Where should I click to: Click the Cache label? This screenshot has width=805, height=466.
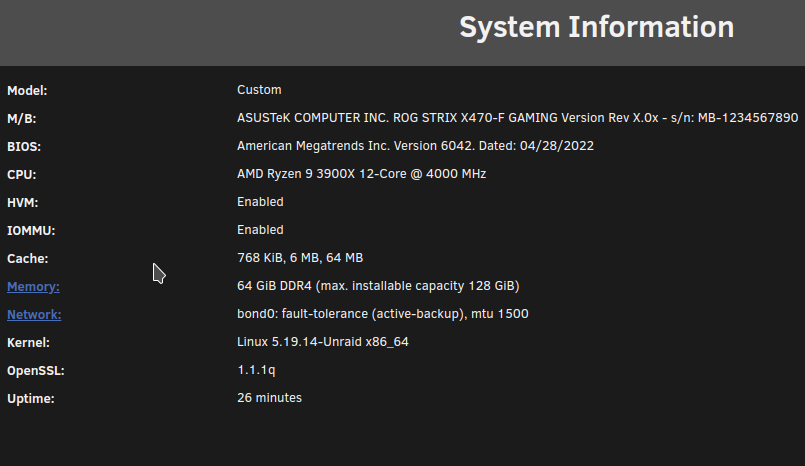(28, 259)
